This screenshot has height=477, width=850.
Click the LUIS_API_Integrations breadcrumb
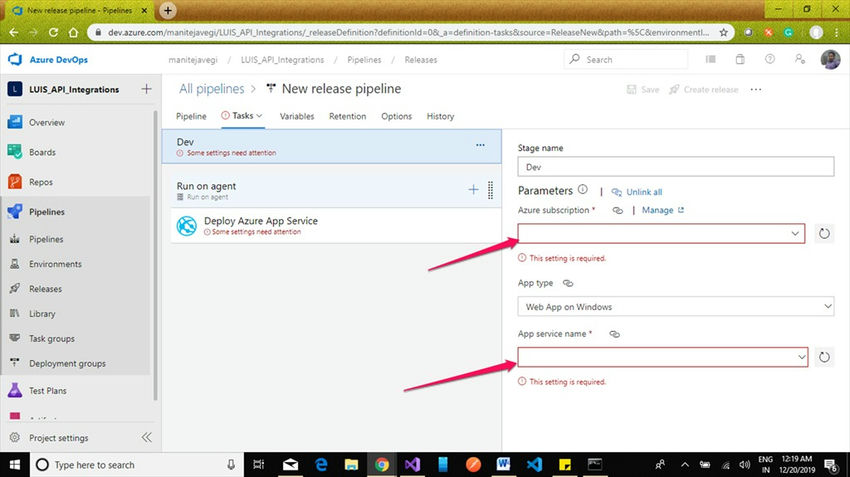282,60
